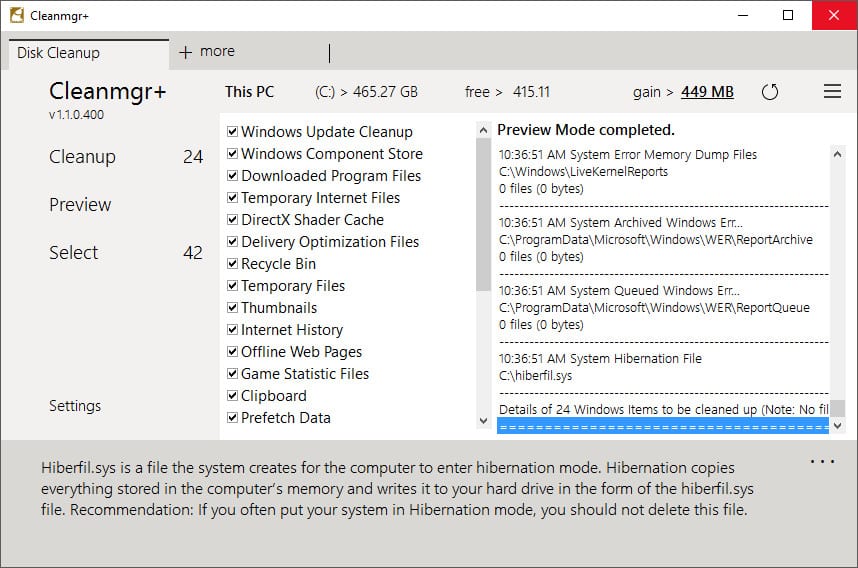Open Settings in the left sidebar
This screenshot has height=568, width=858.
pyautogui.click(x=75, y=406)
